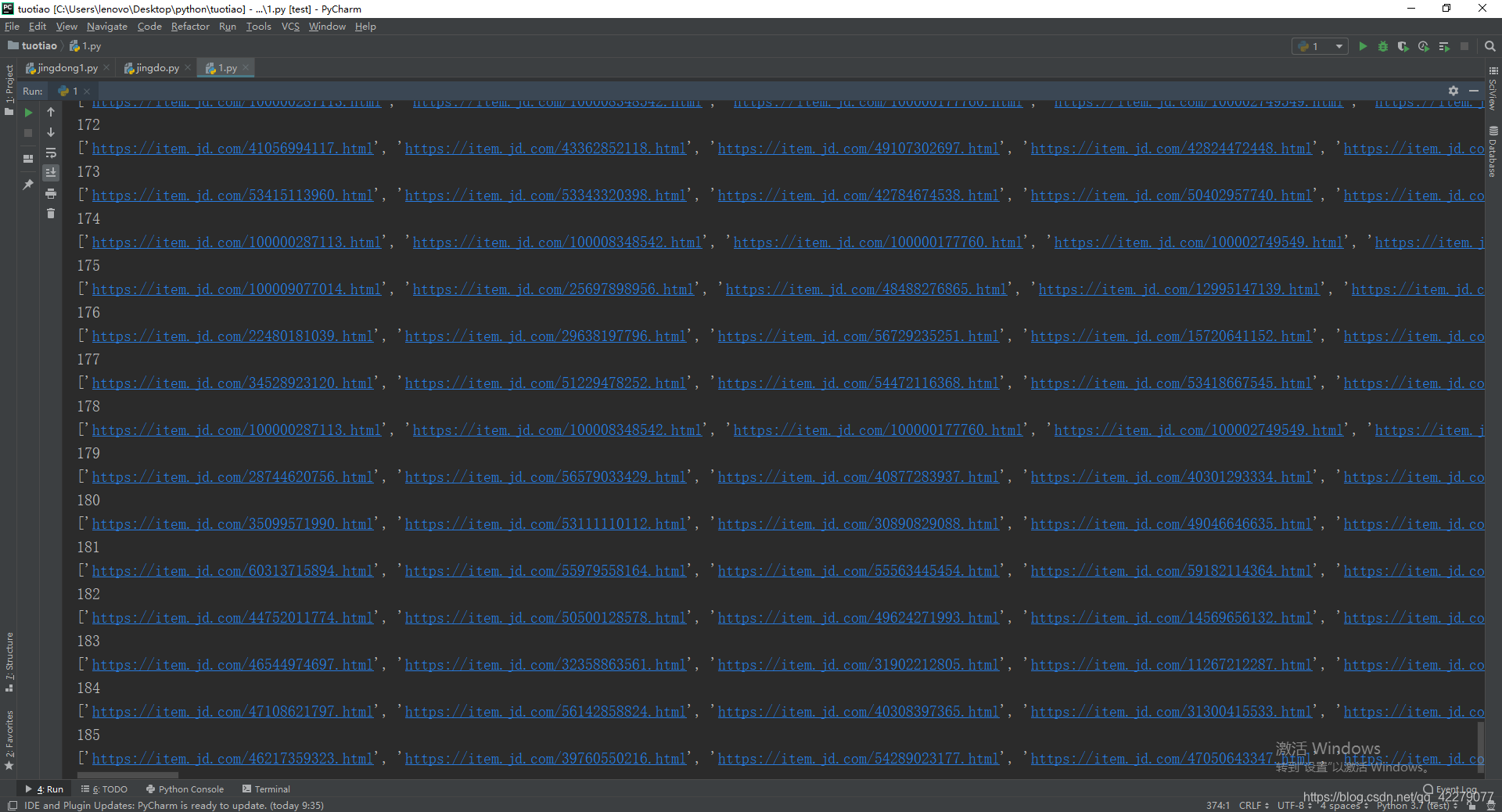Select the Python 3.7 (test) interpreter
1502x812 pixels.
[1417, 805]
